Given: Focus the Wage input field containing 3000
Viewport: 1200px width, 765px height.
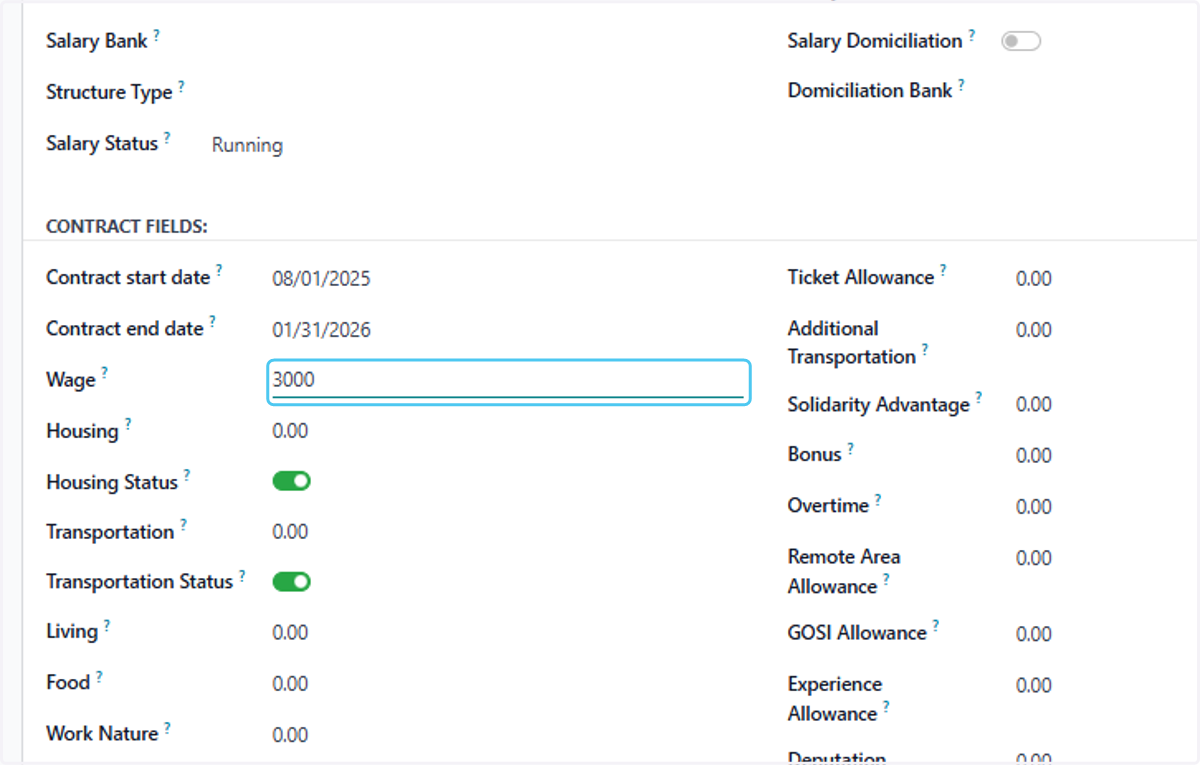Looking at the screenshot, I should point(509,381).
